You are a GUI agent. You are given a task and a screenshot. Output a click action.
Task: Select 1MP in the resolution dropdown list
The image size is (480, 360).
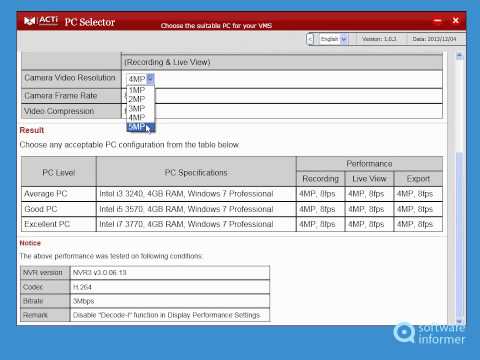pos(140,90)
